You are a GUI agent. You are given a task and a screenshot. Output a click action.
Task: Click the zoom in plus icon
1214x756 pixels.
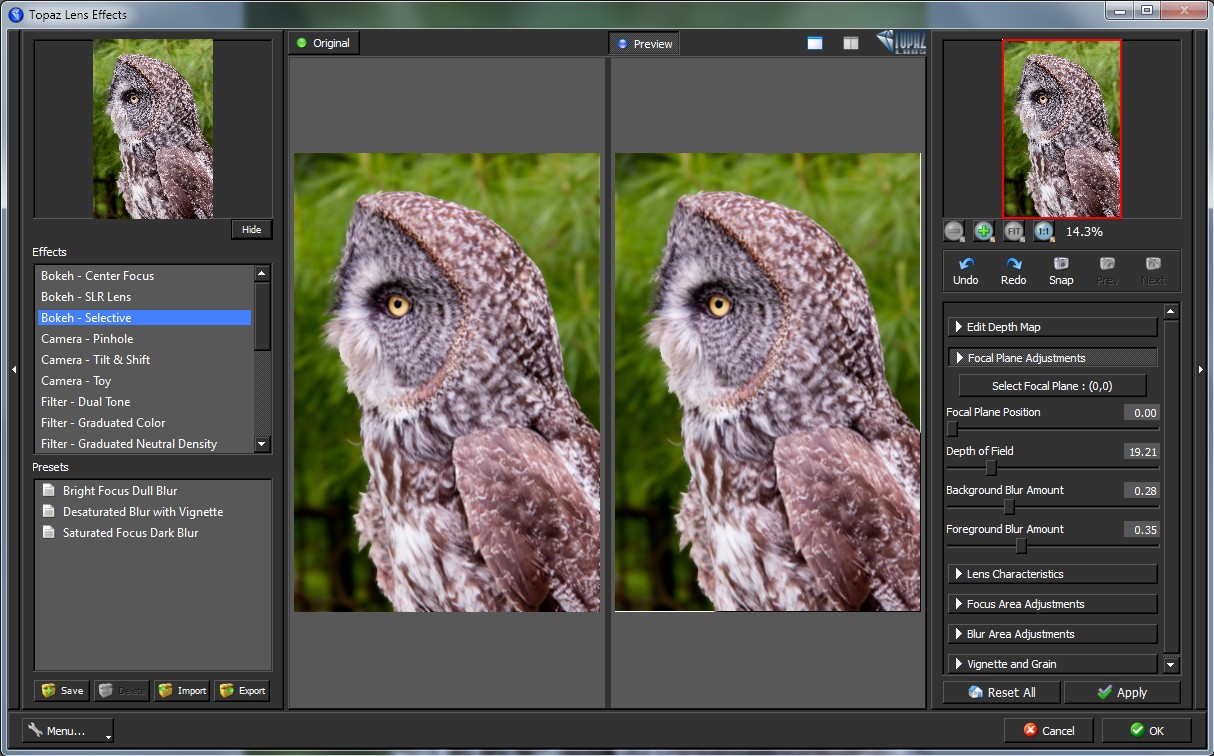(x=984, y=231)
